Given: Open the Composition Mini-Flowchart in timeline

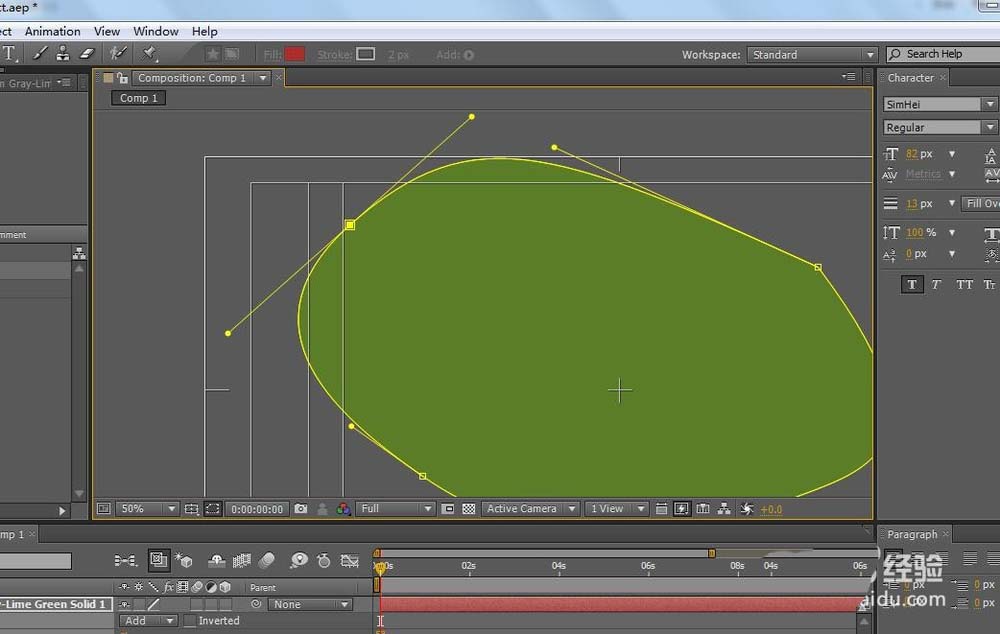Looking at the screenshot, I should point(125,561).
